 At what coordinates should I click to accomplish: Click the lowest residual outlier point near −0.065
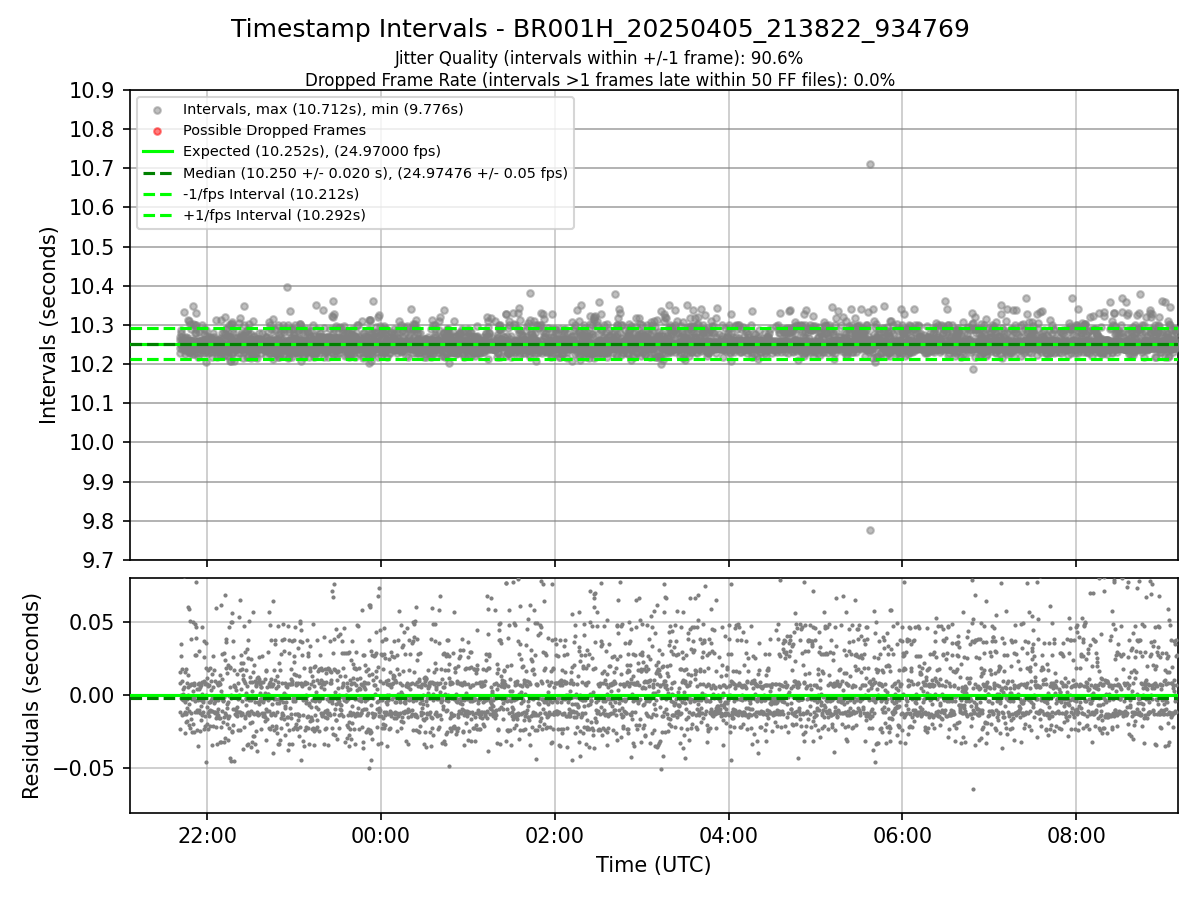973,789
